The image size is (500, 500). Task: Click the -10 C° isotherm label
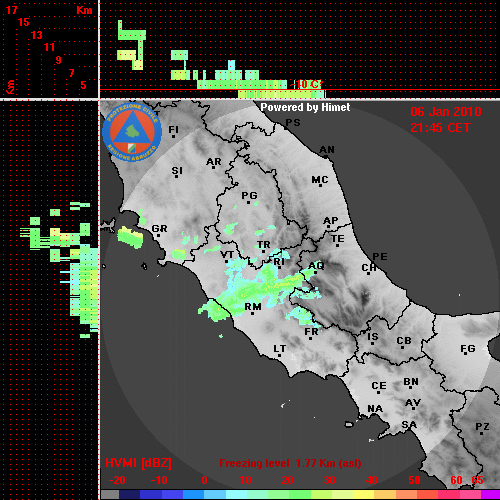308,84
